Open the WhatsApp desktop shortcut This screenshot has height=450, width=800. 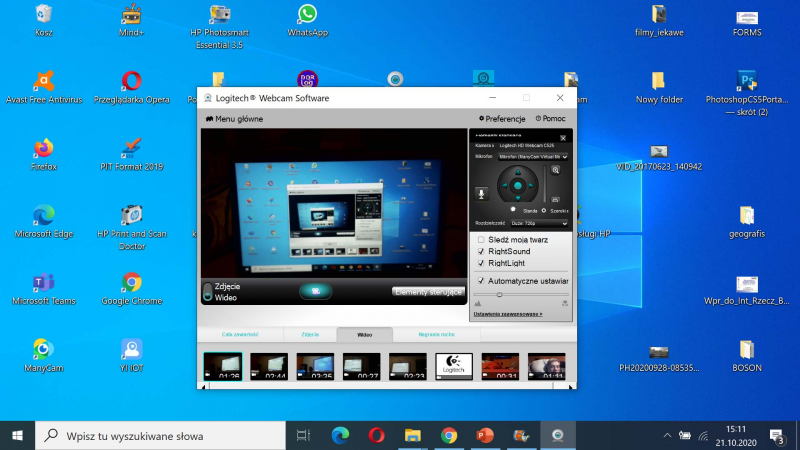[x=307, y=20]
